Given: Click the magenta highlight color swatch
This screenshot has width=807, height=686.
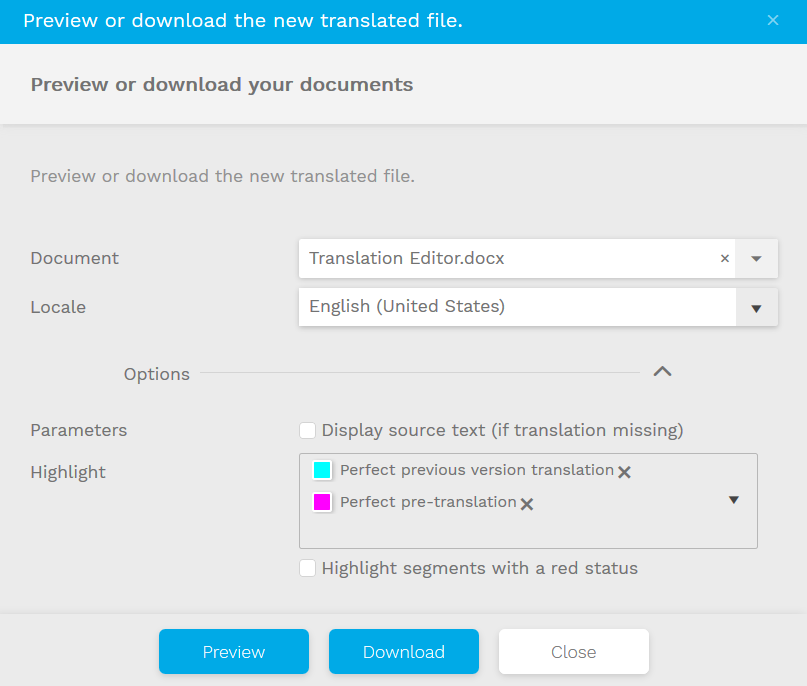Looking at the screenshot, I should [322, 502].
